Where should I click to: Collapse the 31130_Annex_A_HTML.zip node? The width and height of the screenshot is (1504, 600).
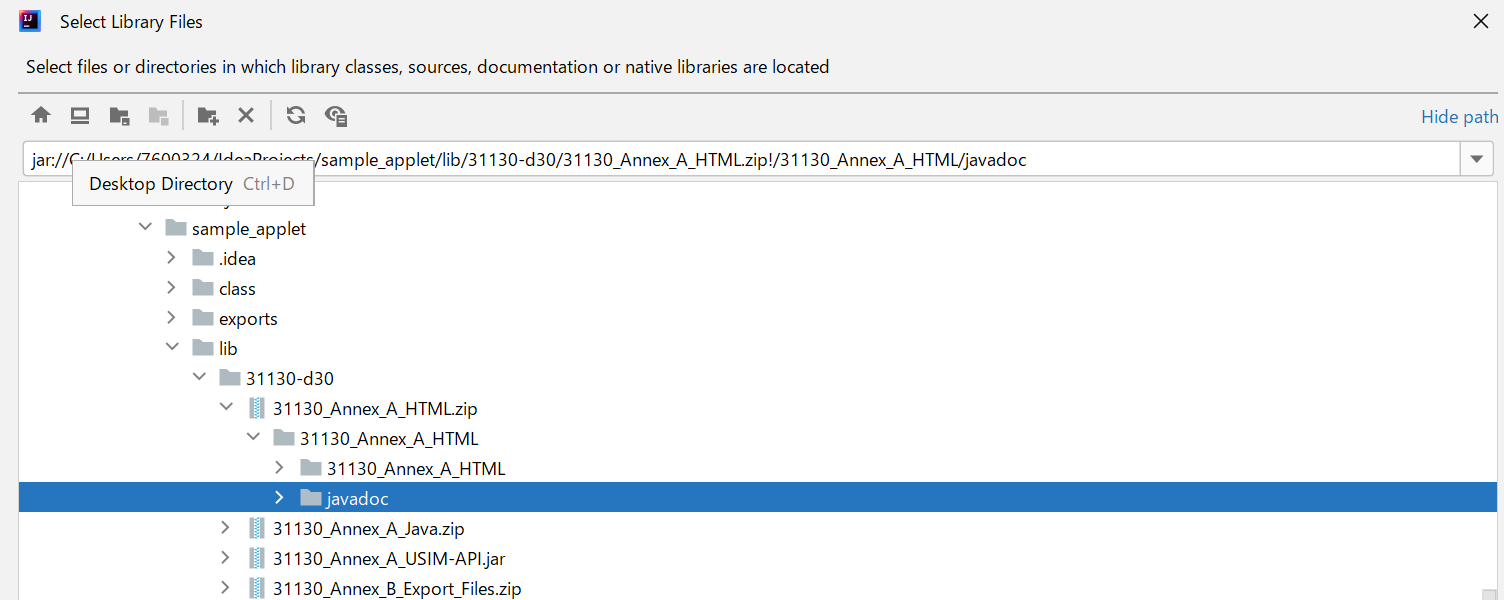(x=226, y=408)
